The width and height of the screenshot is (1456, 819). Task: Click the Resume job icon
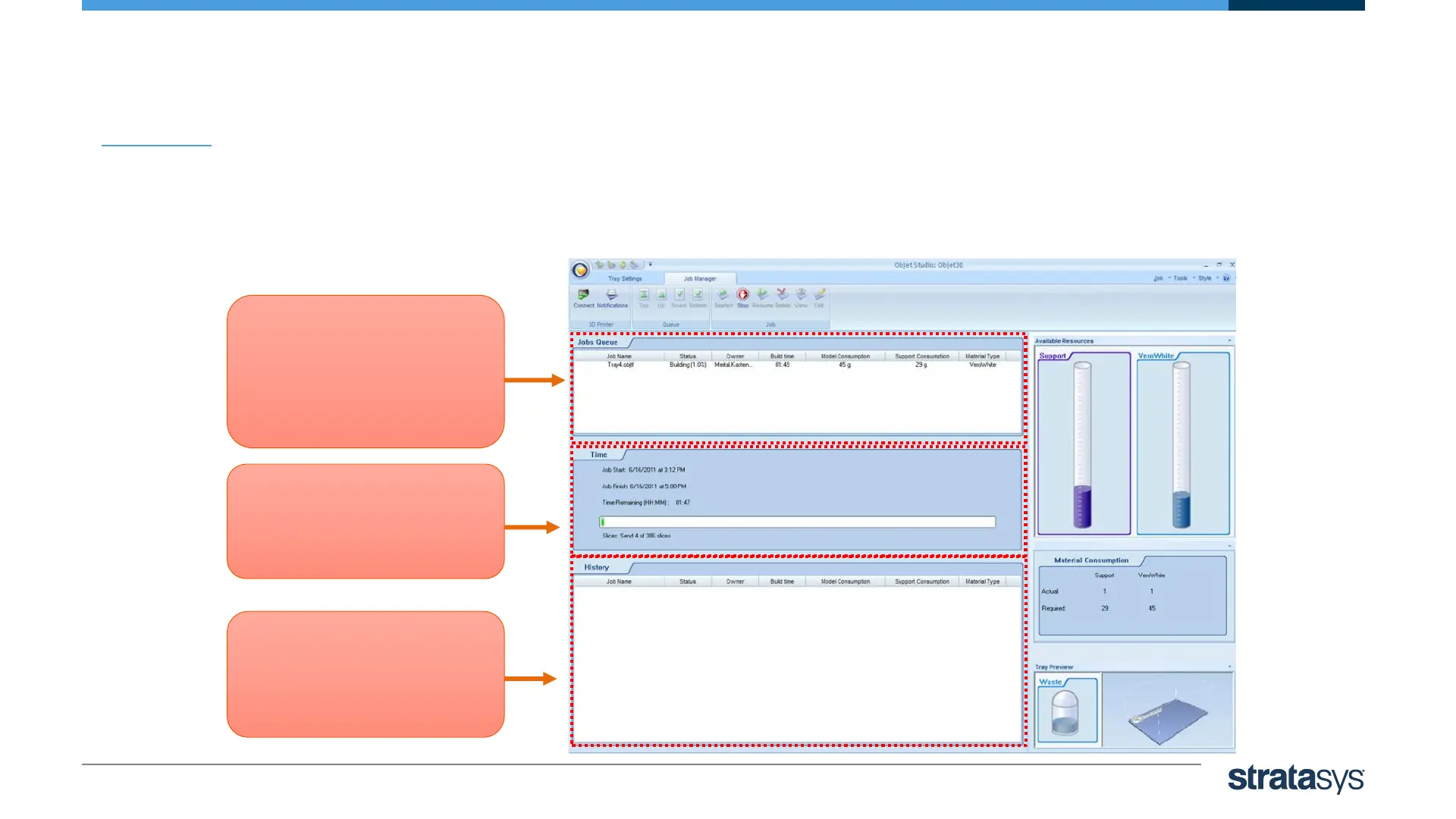click(762, 295)
